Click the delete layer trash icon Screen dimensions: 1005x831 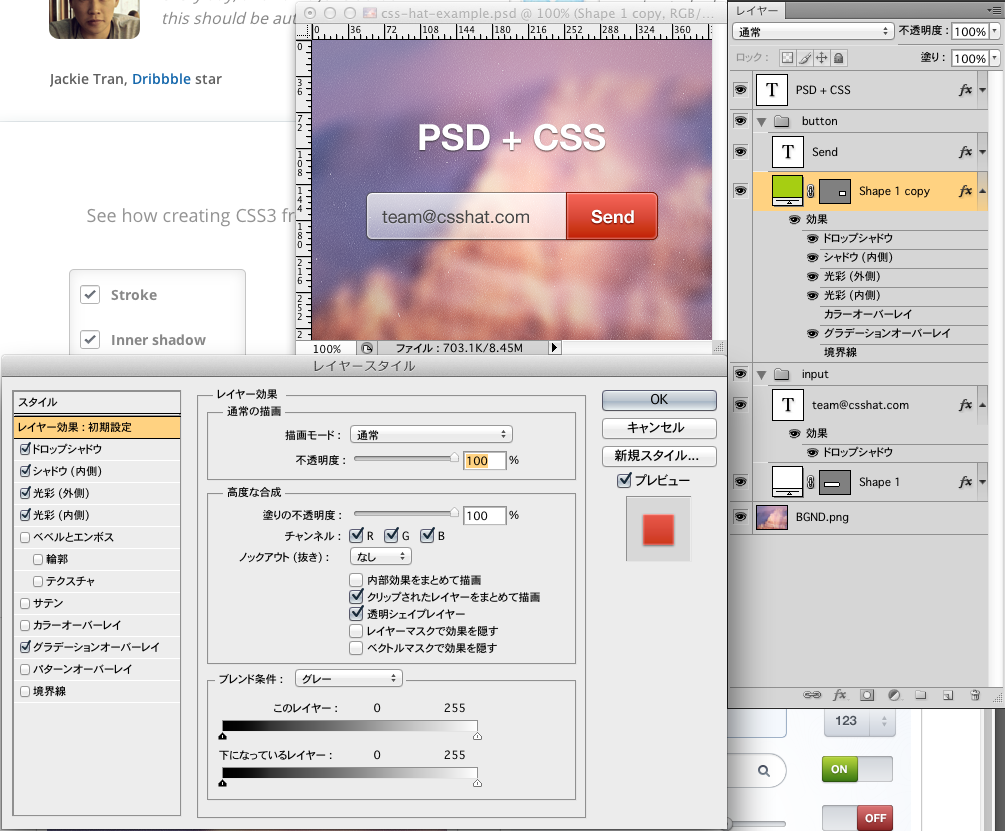(x=975, y=695)
